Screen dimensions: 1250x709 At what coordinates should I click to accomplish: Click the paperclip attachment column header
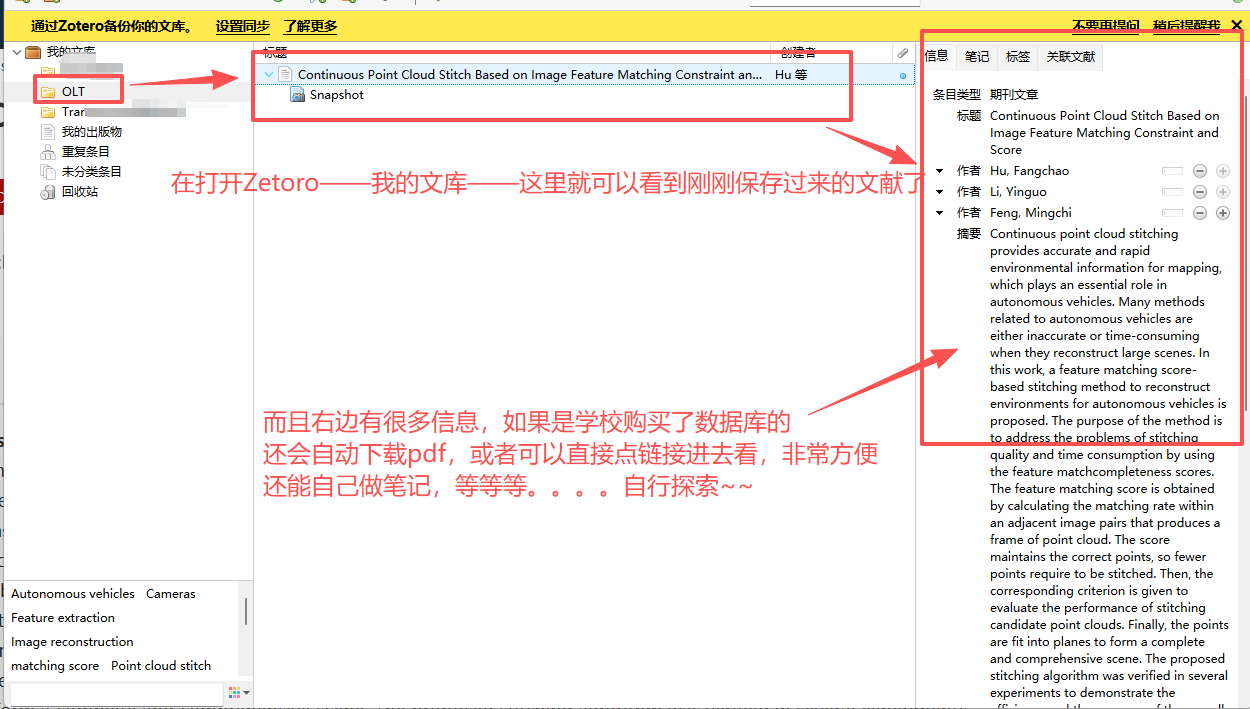pos(902,53)
